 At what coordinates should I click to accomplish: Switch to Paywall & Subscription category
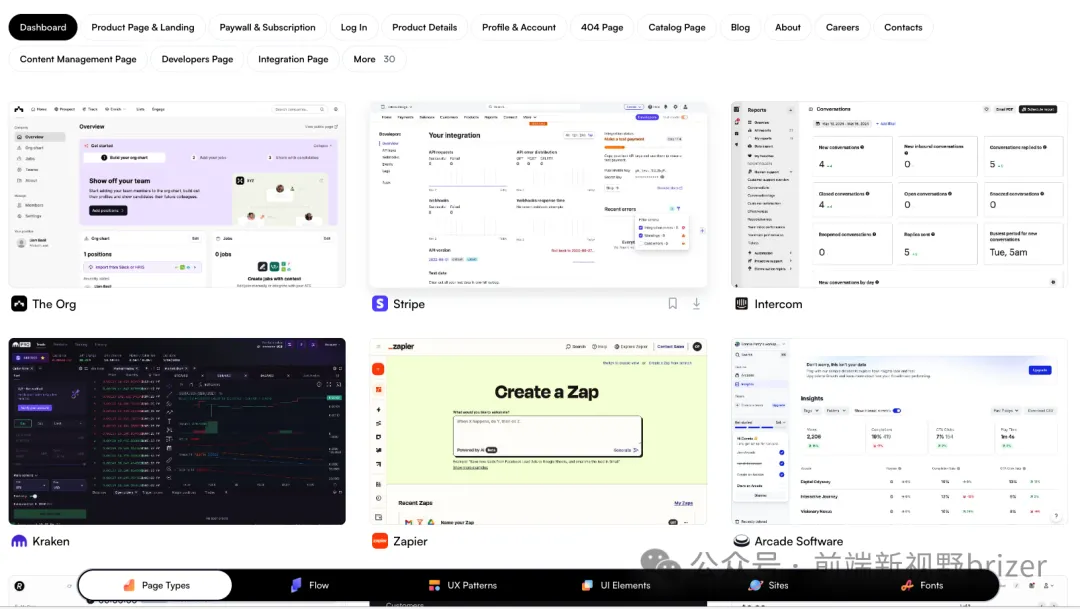pyautogui.click(x=267, y=27)
